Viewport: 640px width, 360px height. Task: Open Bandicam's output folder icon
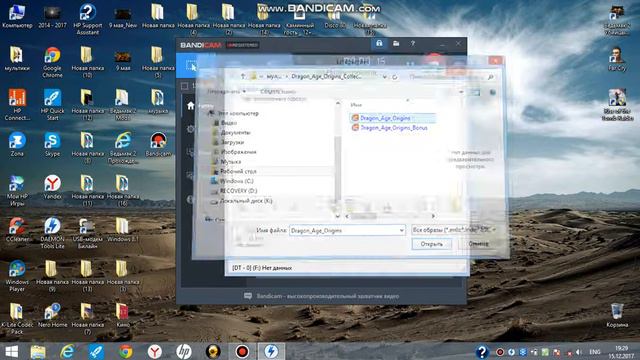[x=396, y=43]
